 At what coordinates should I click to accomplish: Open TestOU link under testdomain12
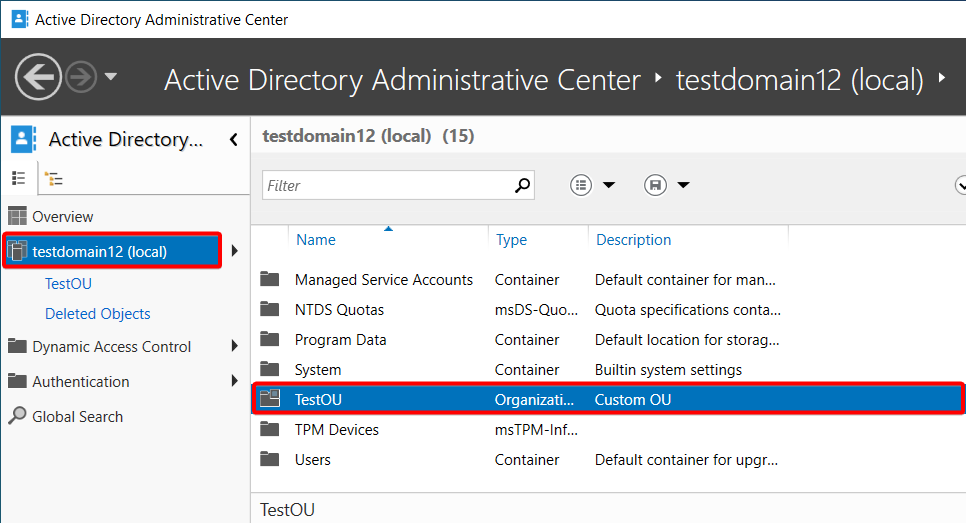point(68,283)
